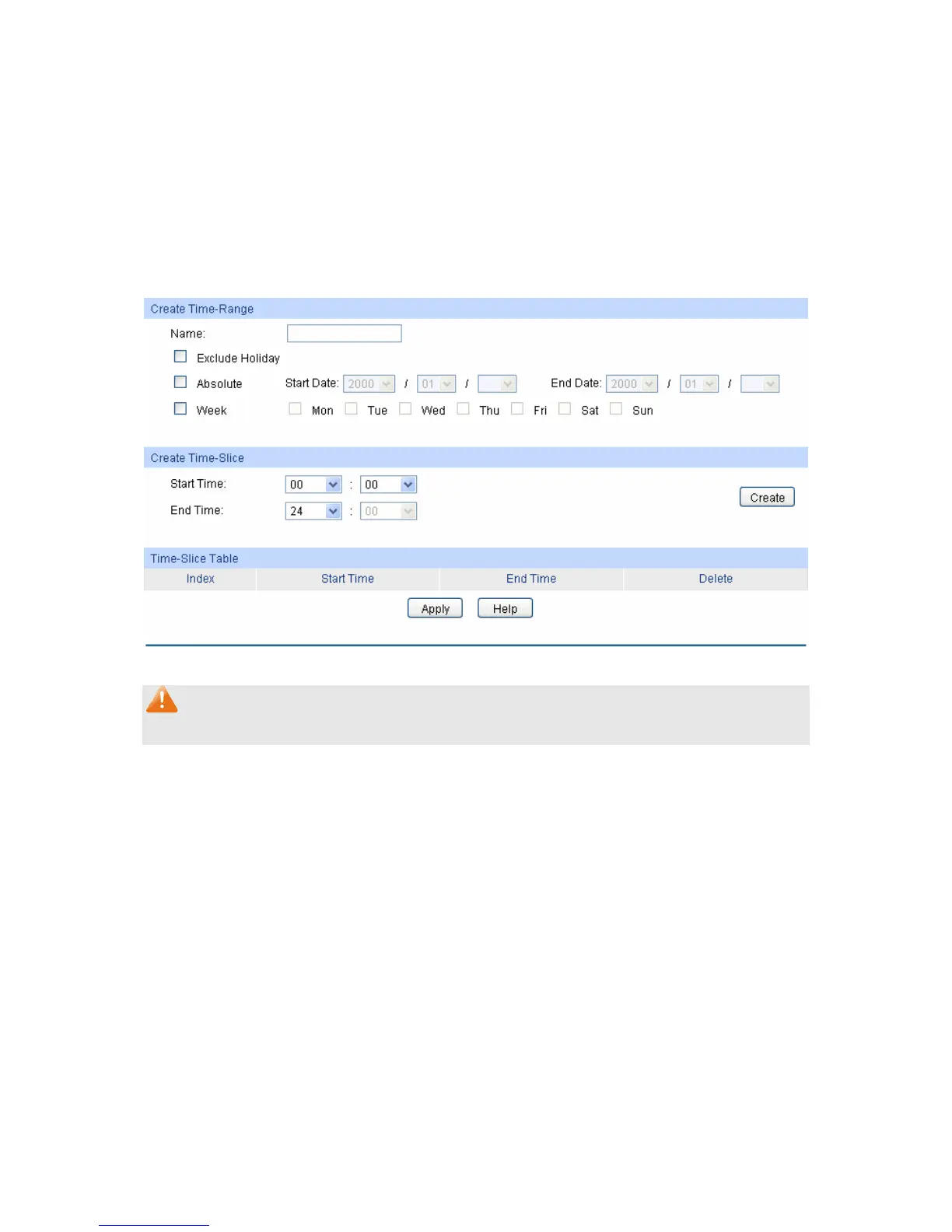
Task: Tick the Absolute checkbox
Action: [x=180, y=382]
